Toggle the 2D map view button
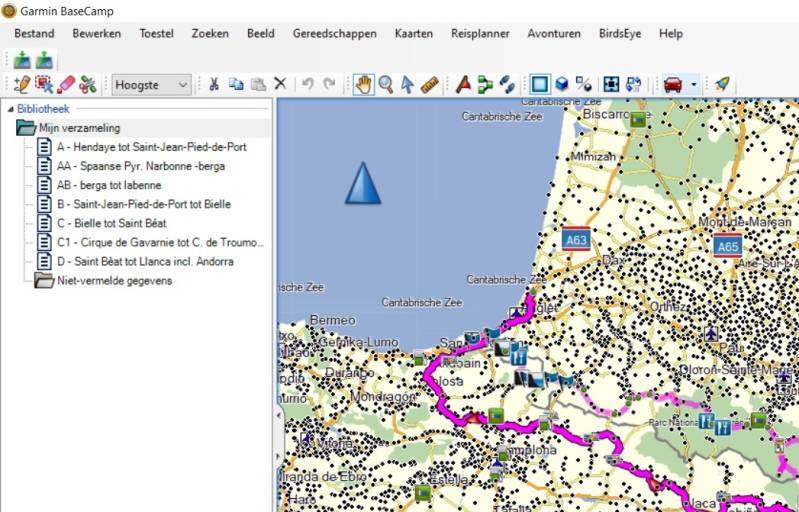799x512 pixels. (x=540, y=85)
